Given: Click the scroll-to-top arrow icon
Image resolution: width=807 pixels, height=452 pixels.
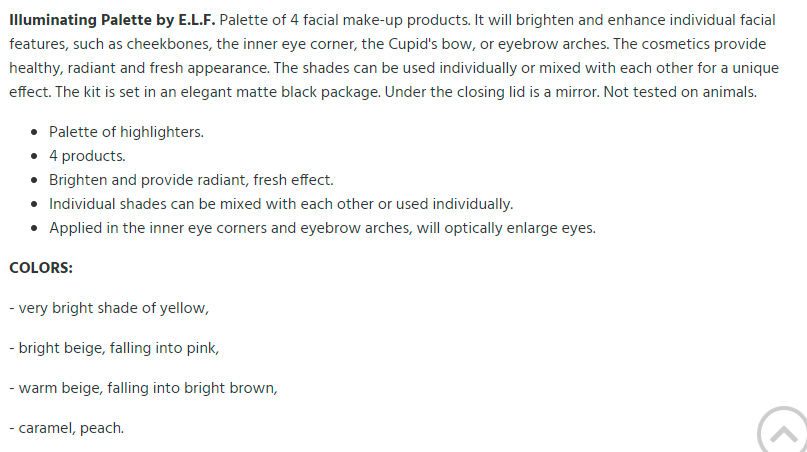Looking at the screenshot, I should tap(782, 430).
